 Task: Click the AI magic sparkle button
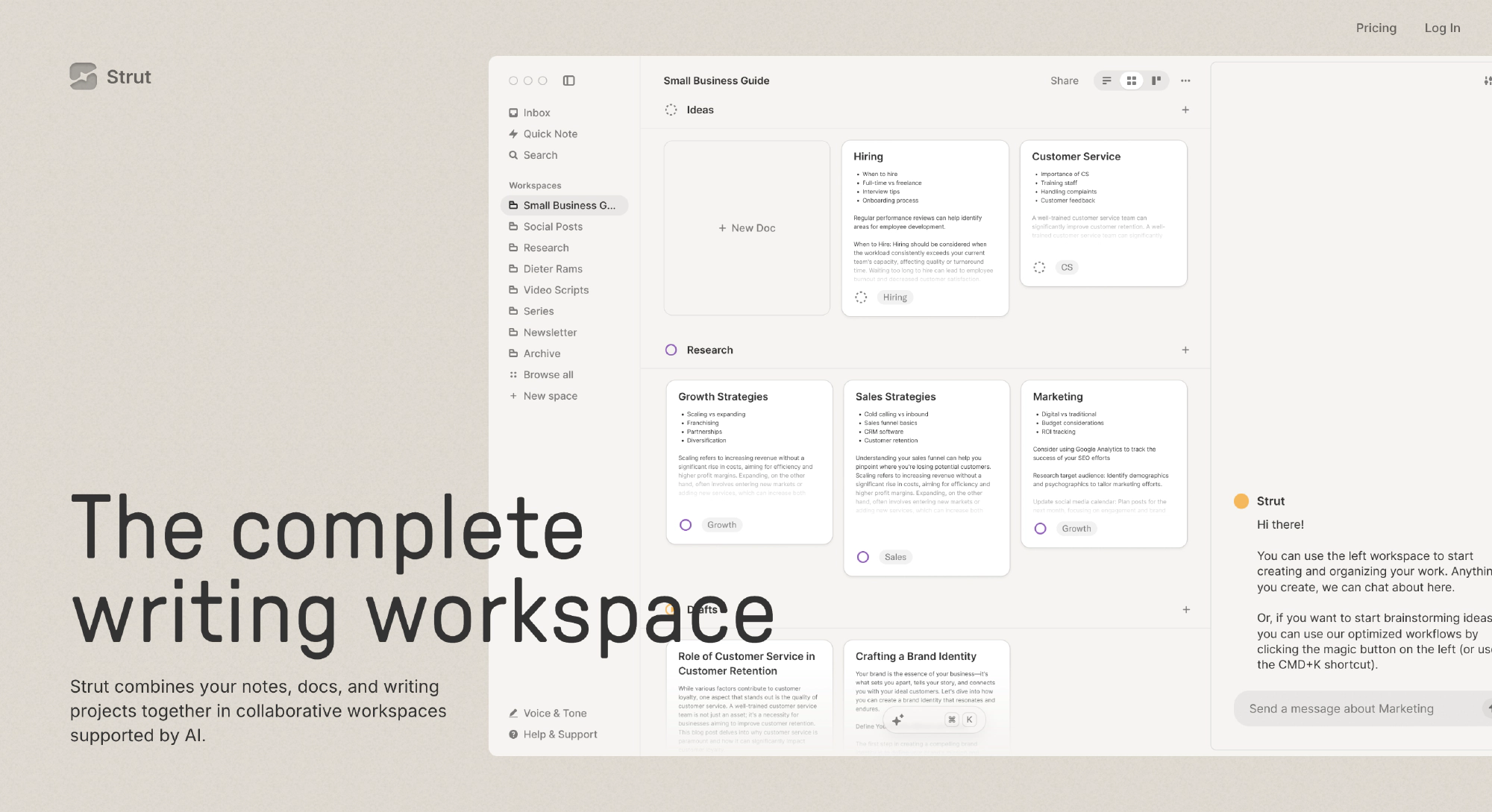click(897, 720)
